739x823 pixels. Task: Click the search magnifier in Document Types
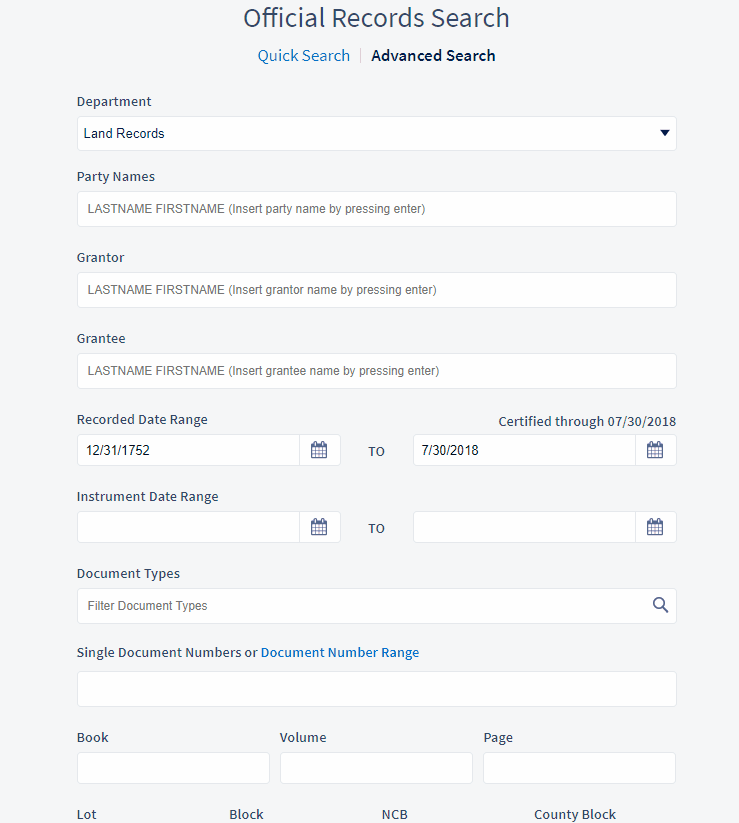tap(660, 605)
